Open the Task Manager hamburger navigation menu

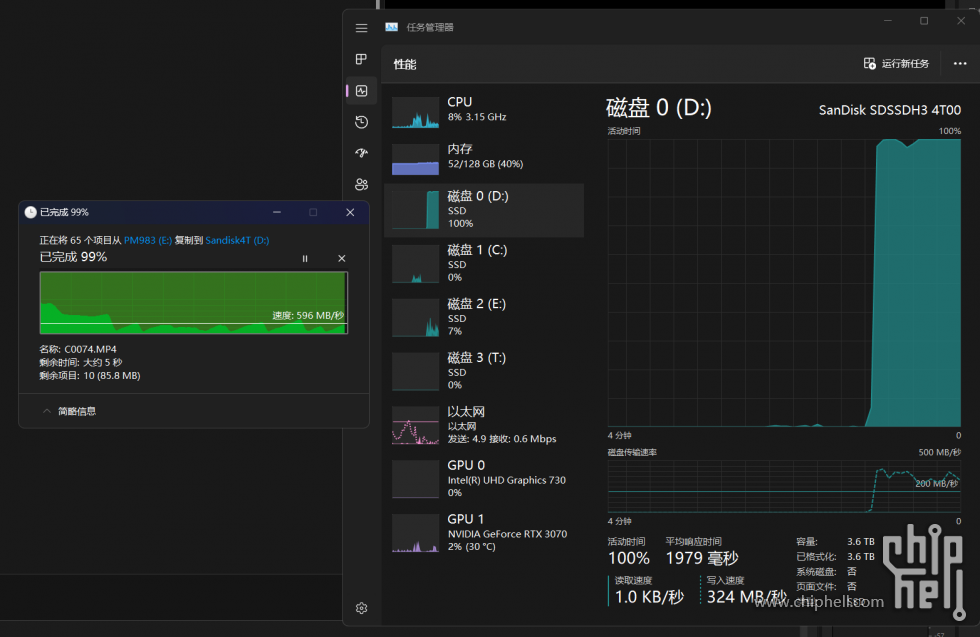[x=361, y=28]
